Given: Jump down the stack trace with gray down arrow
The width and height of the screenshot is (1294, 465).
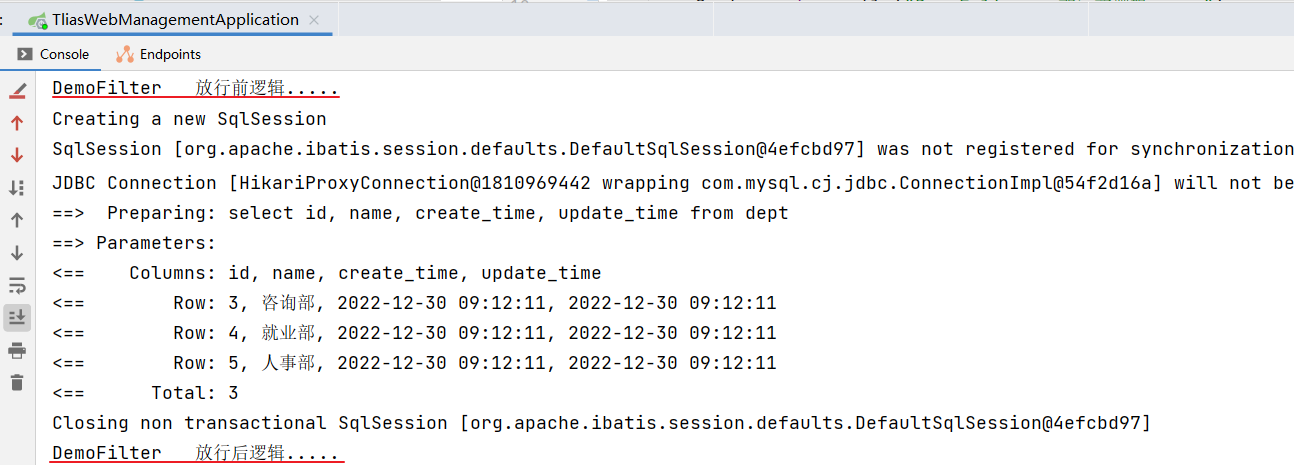Looking at the screenshot, I should [17, 252].
